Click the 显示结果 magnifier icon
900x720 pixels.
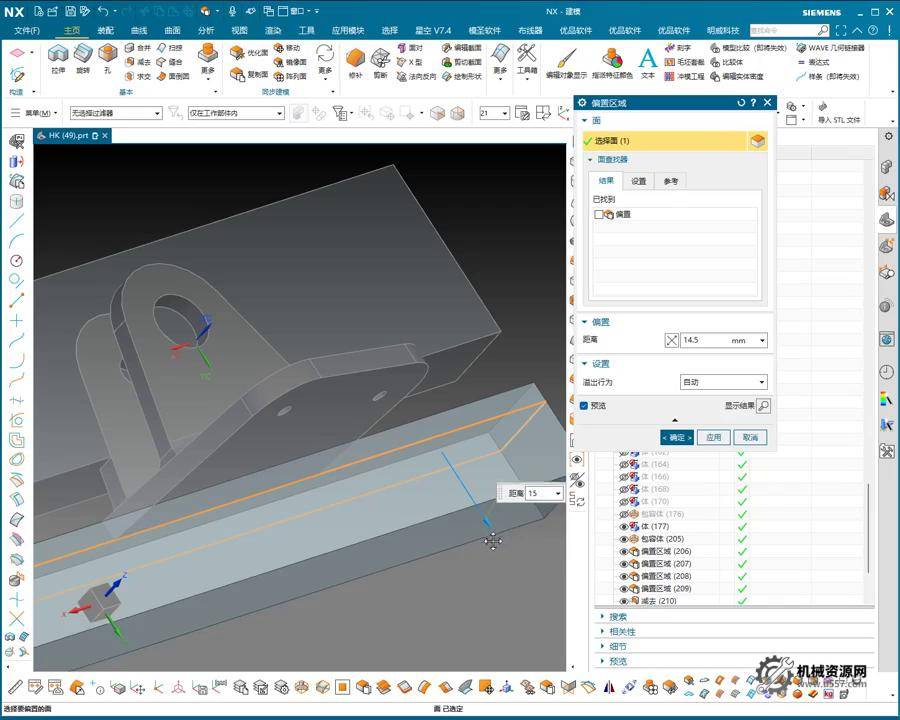tap(763, 406)
